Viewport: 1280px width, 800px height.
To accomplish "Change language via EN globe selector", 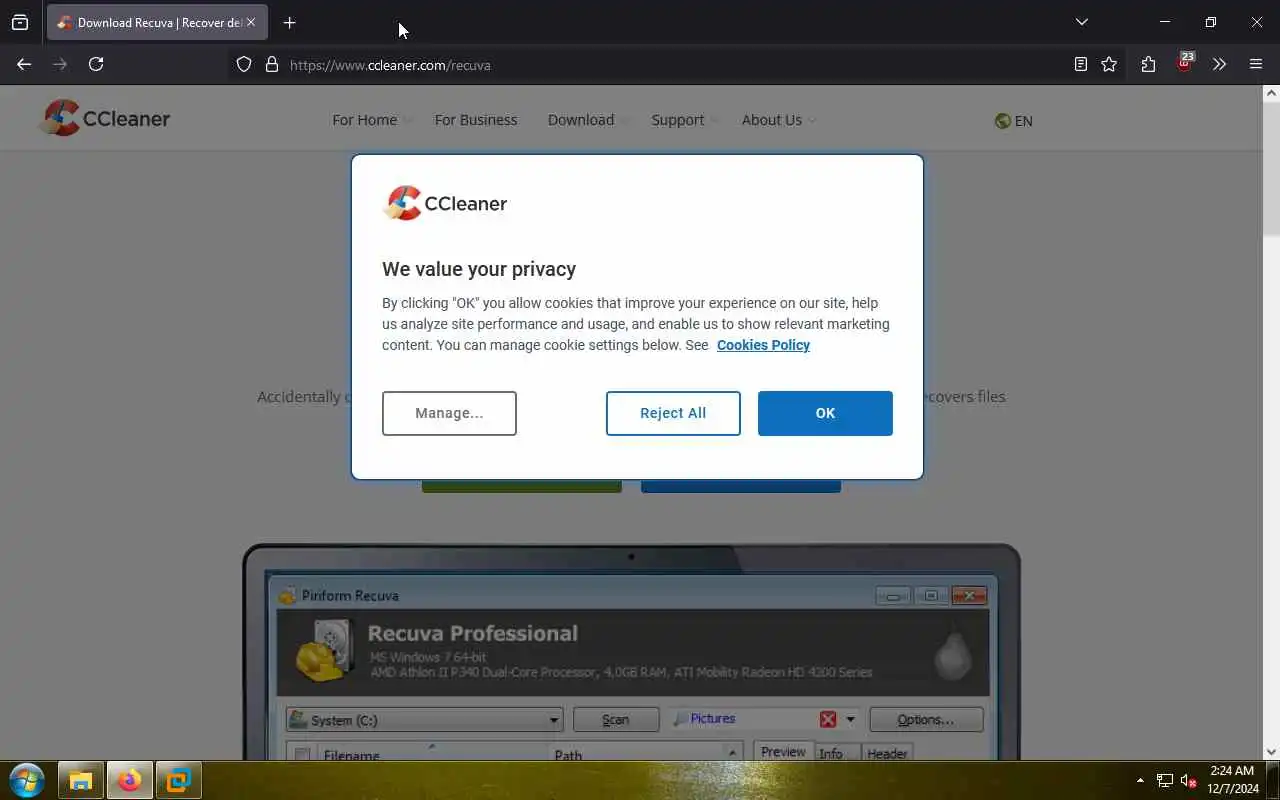I will 1013,121.
